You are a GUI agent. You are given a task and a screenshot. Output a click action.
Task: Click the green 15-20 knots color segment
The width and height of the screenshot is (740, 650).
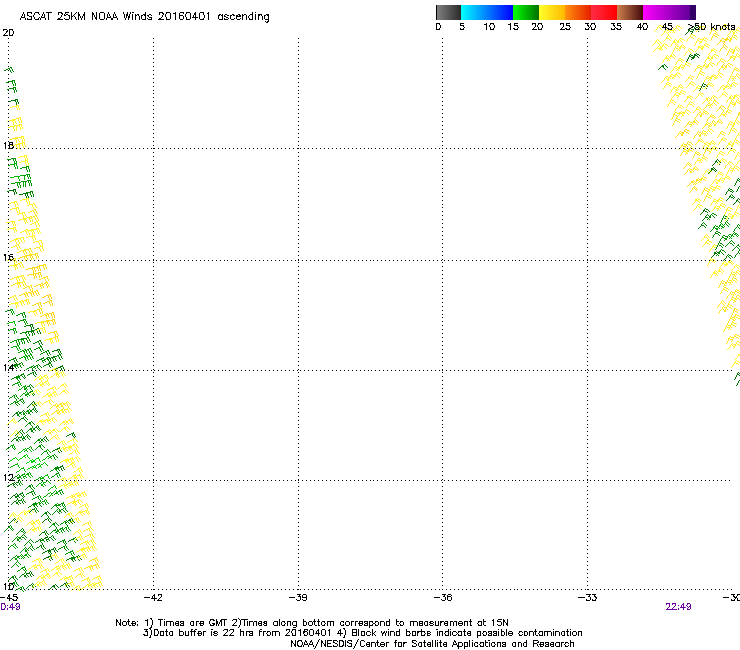[526, 12]
